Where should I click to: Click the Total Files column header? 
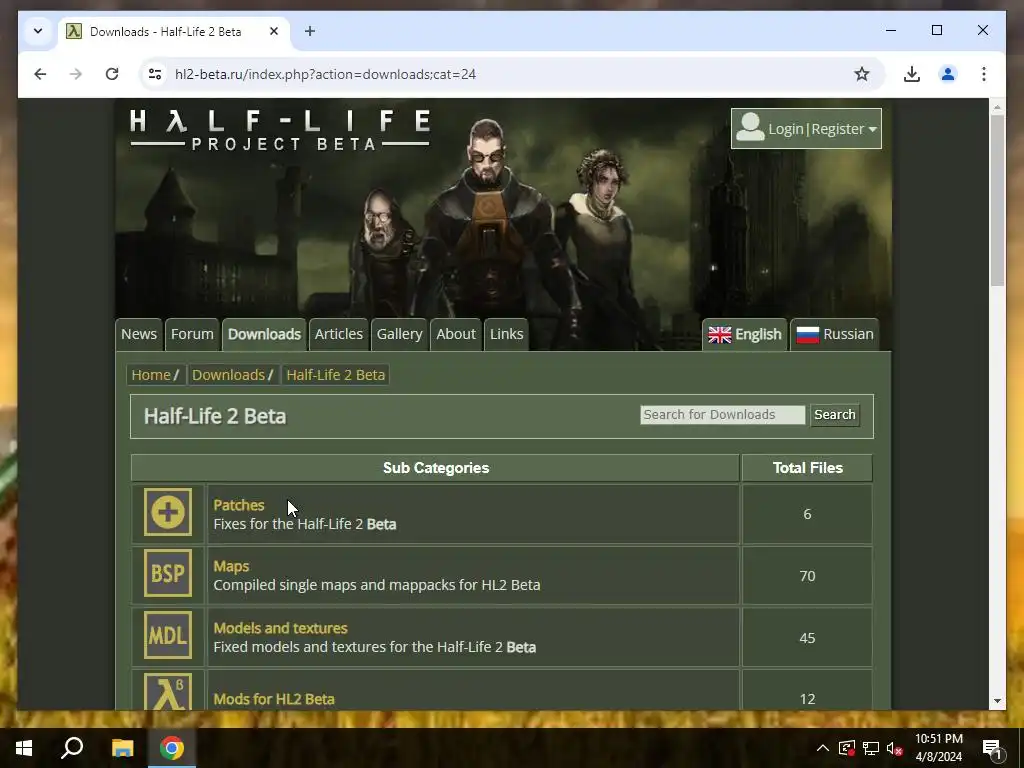[x=807, y=468]
